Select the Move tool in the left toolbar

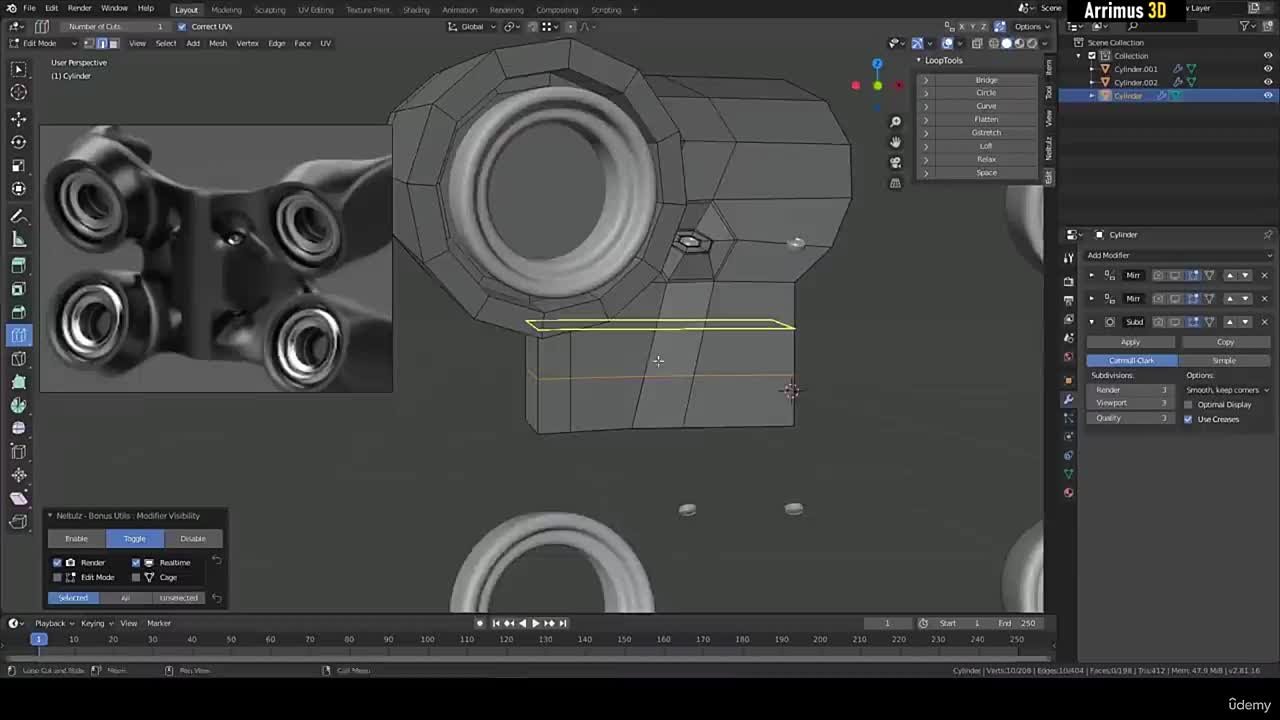[18, 118]
